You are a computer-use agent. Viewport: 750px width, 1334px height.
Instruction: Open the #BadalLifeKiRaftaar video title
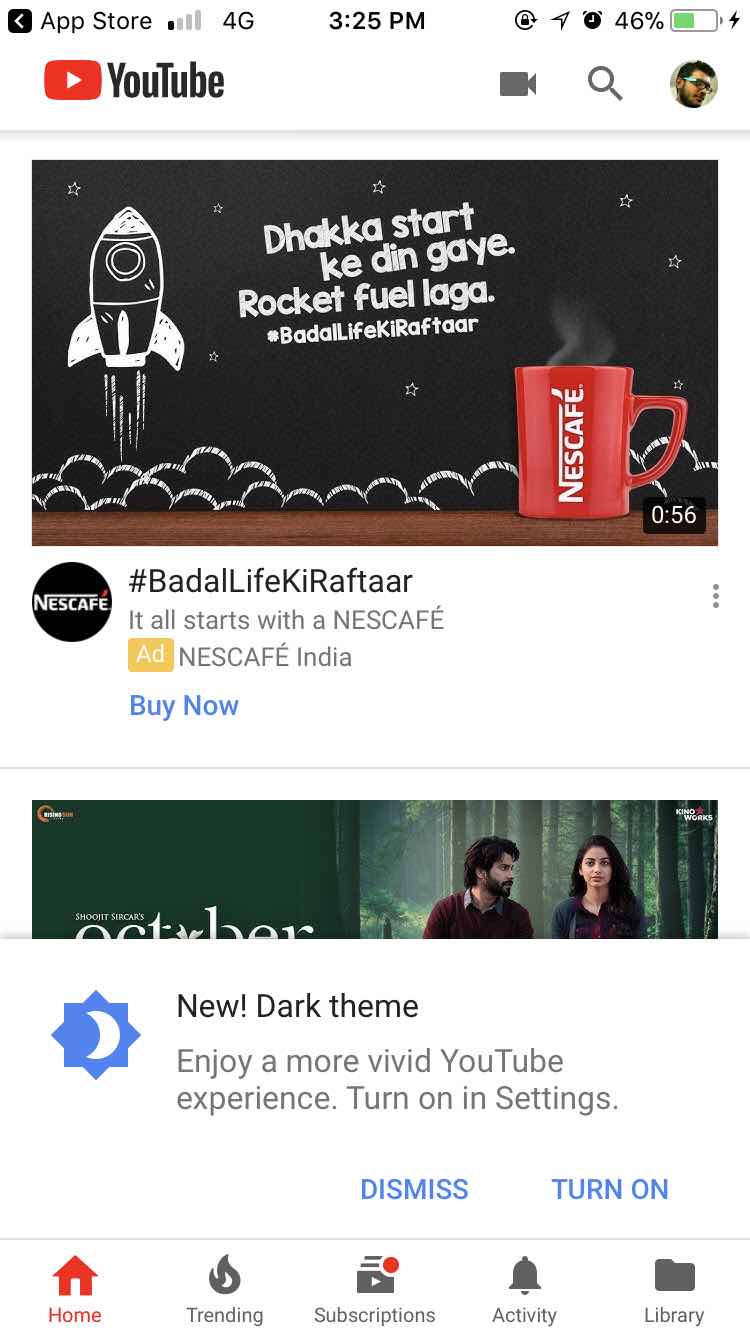(270, 581)
